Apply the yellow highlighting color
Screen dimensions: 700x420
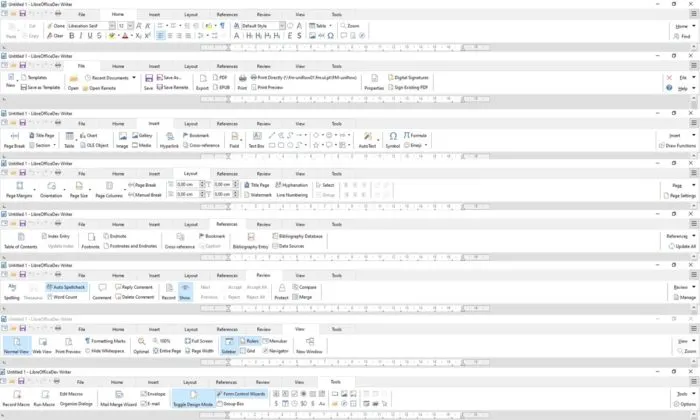112,36
